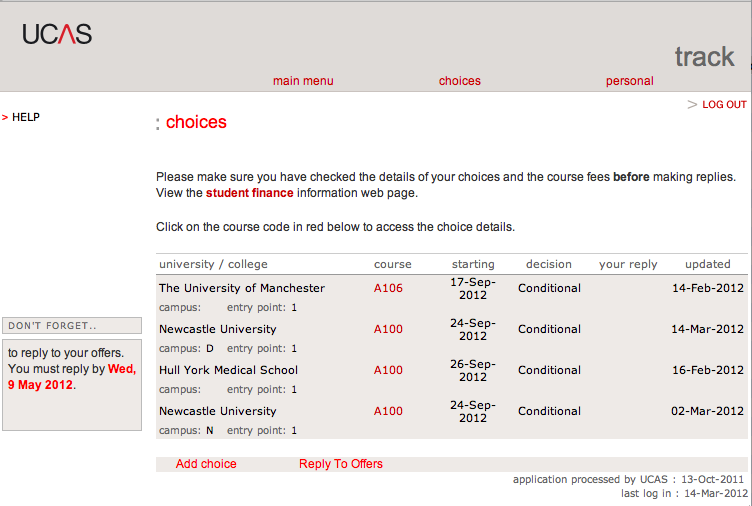Image resolution: width=752 pixels, height=506 pixels.
Task: Click the 17-Sep-2012 starting date
Action: click(x=473, y=288)
